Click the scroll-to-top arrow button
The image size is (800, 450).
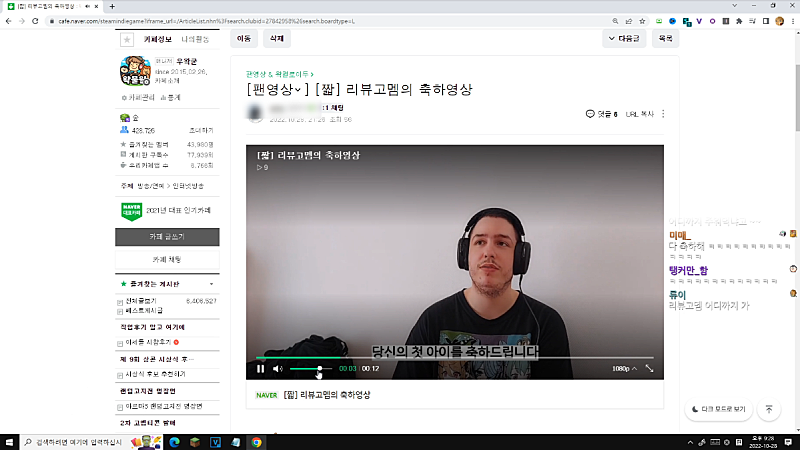click(769, 409)
